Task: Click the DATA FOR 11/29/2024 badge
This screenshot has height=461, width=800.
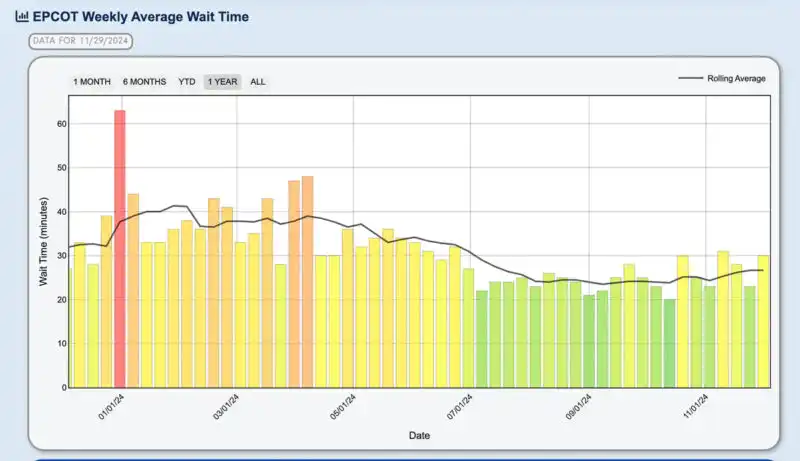Action: (x=81, y=41)
